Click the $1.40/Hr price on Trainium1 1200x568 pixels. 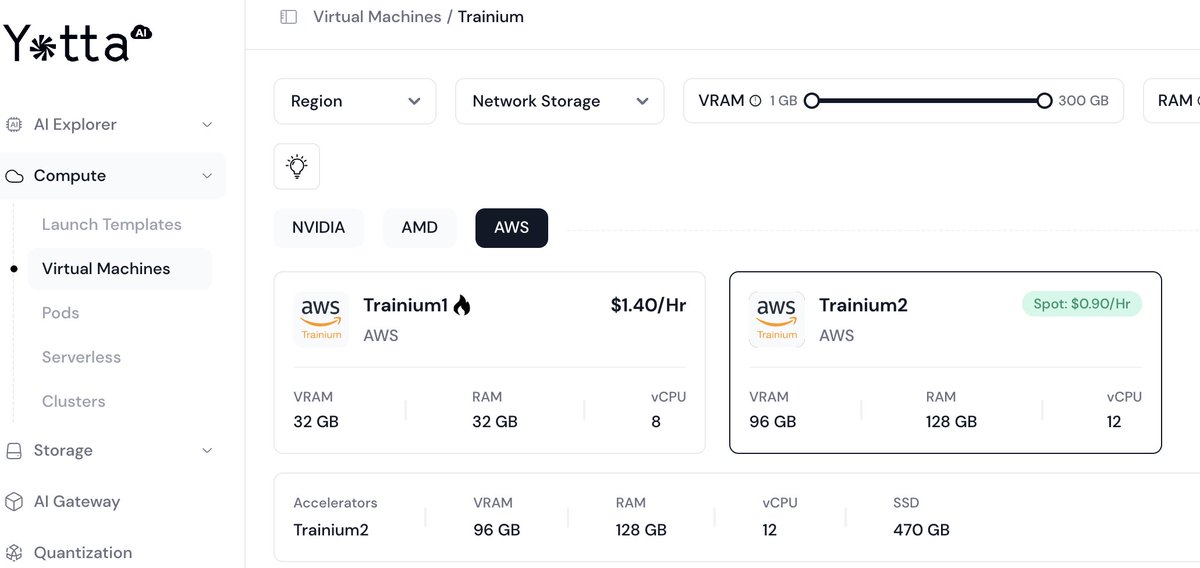(648, 305)
